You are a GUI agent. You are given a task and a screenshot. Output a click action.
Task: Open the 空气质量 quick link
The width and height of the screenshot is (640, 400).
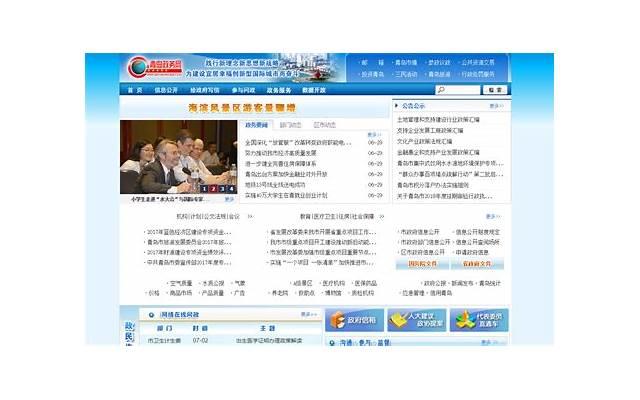click(181, 283)
